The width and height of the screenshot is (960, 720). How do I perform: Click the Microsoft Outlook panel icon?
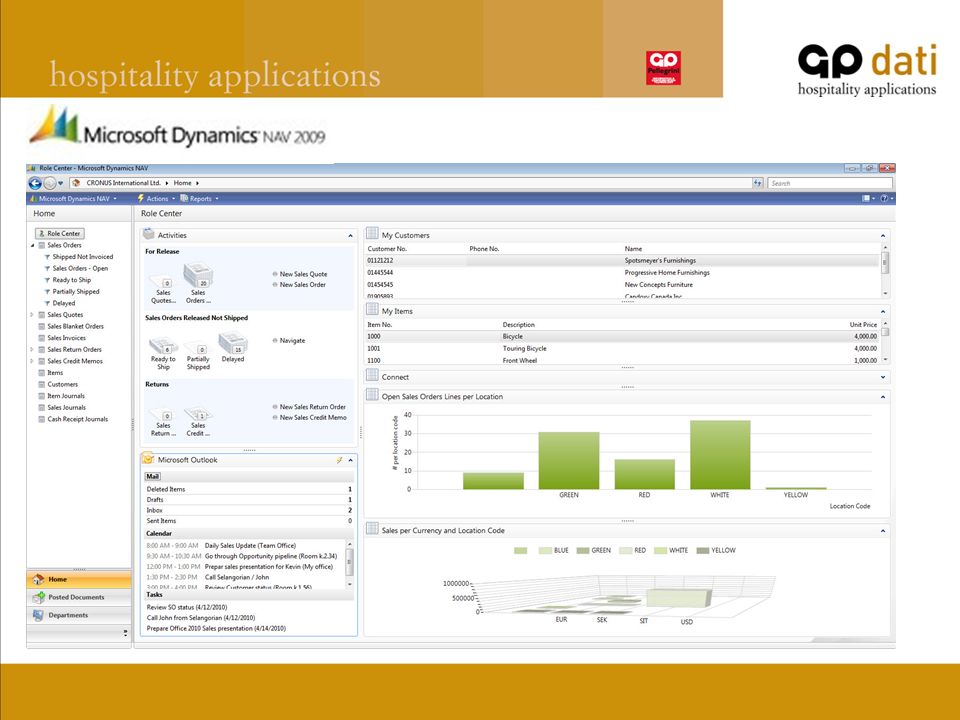click(148, 459)
